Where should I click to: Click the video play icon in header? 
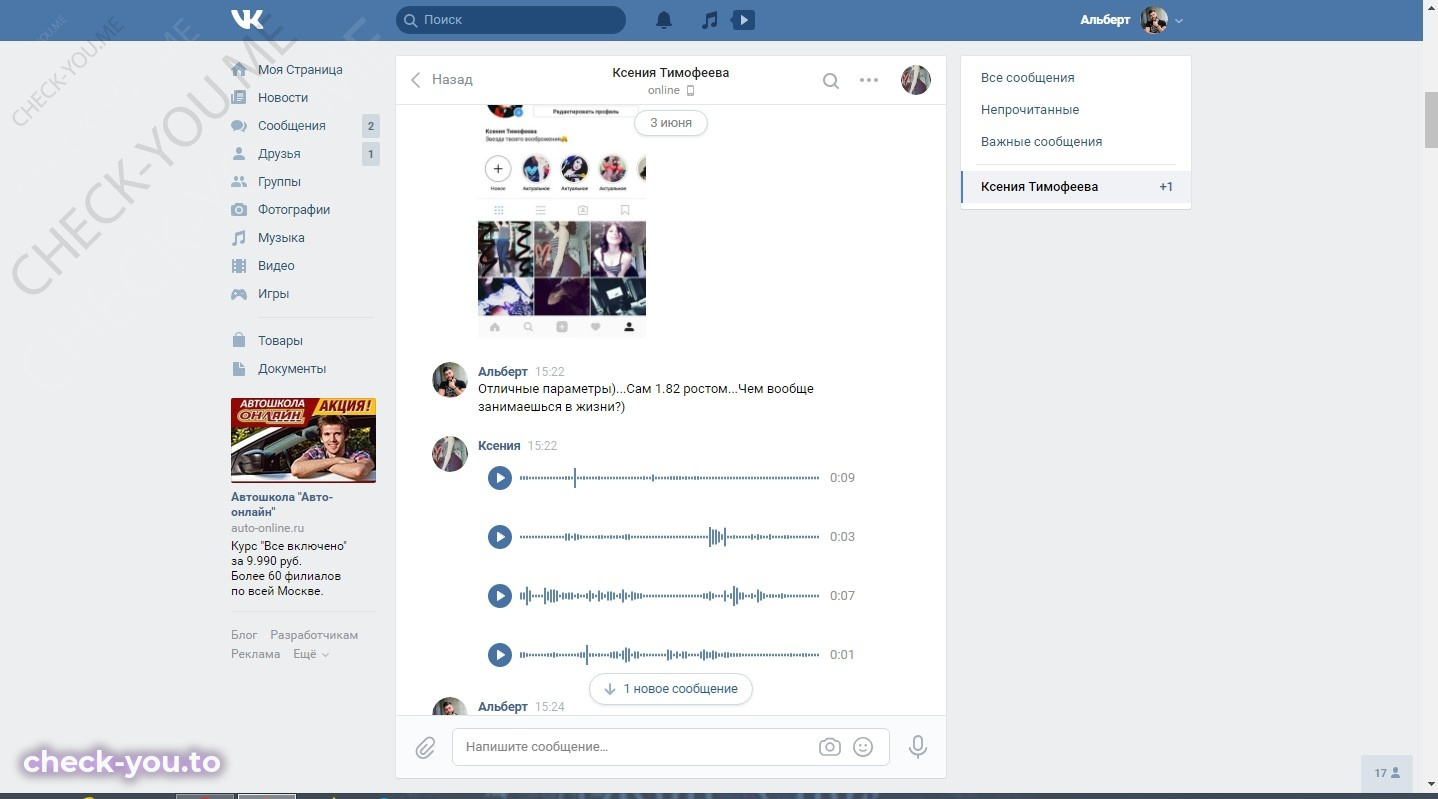coord(743,20)
